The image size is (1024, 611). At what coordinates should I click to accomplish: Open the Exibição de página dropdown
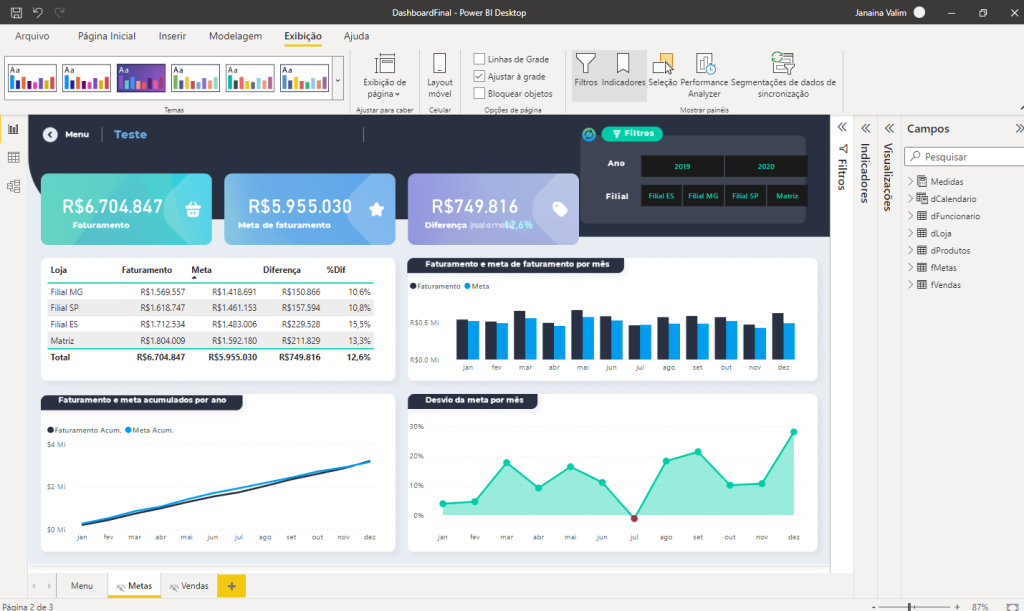384,75
